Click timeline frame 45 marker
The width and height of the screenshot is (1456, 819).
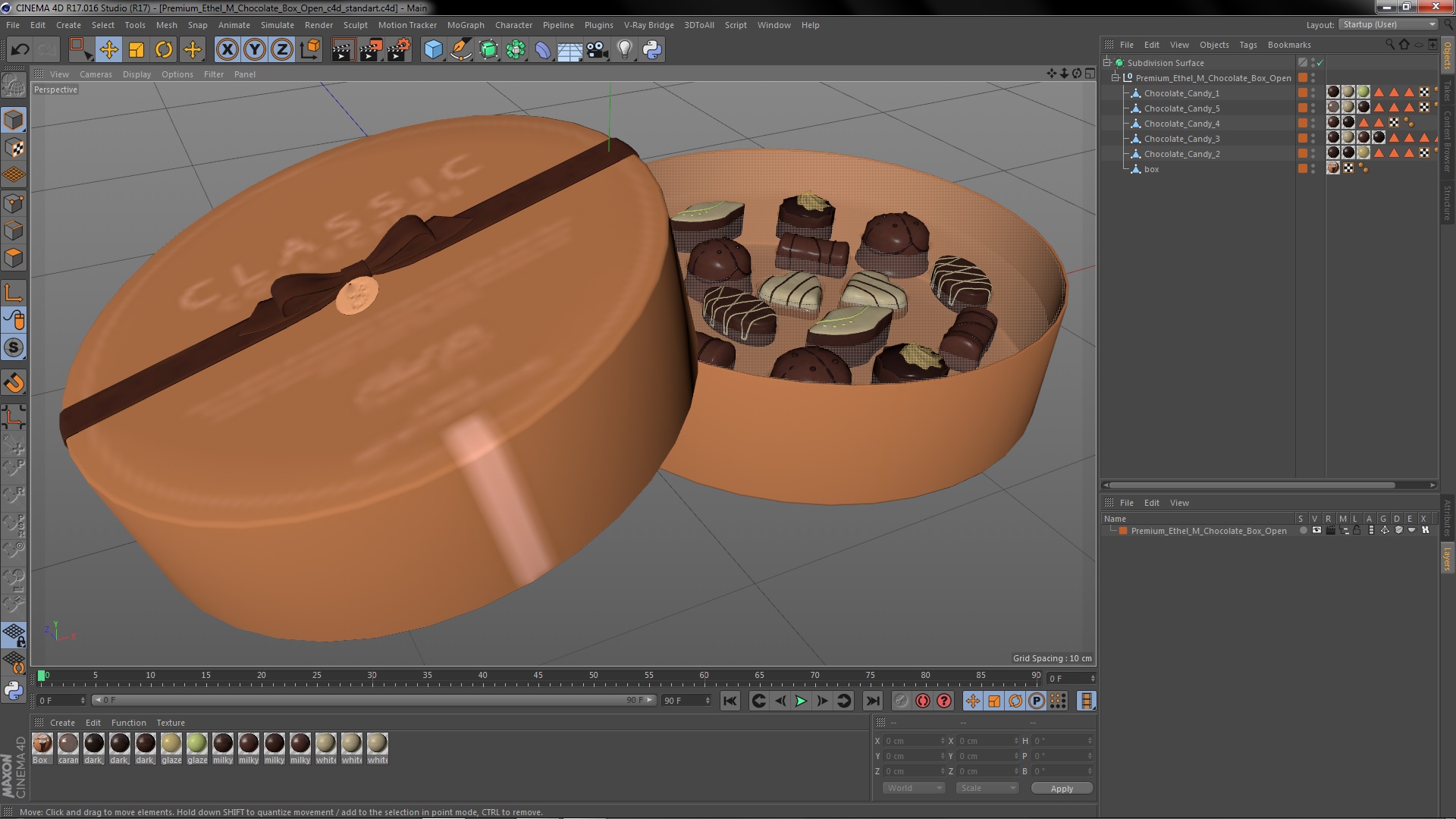pos(538,675)
